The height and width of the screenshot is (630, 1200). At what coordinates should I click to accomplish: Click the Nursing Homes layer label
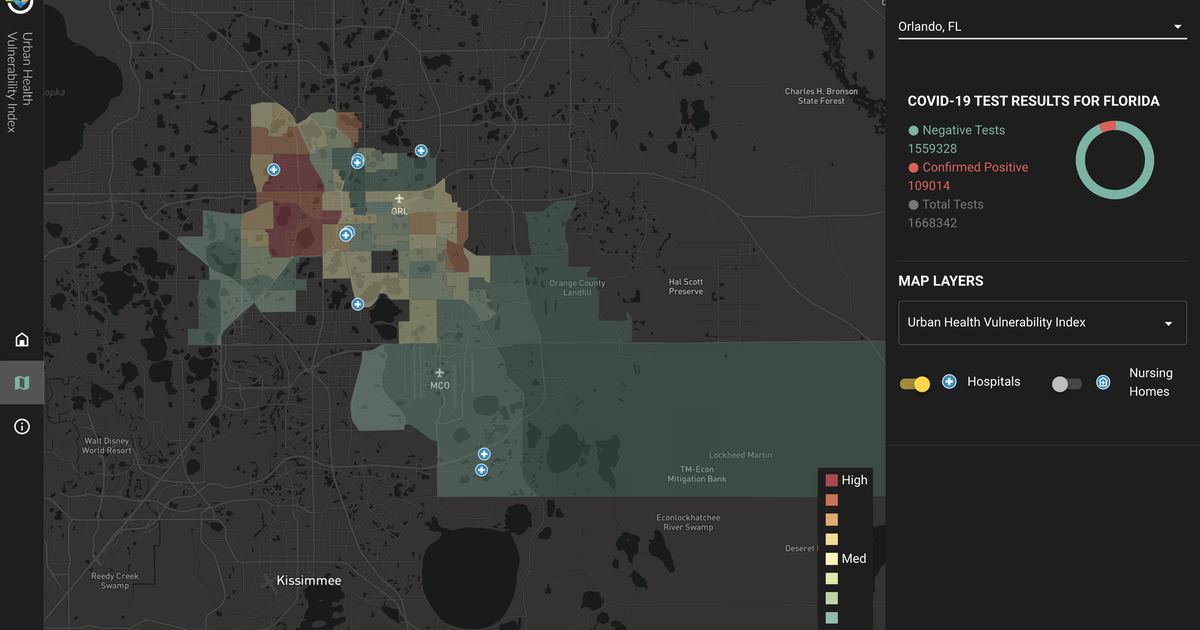coord(1150,382)
